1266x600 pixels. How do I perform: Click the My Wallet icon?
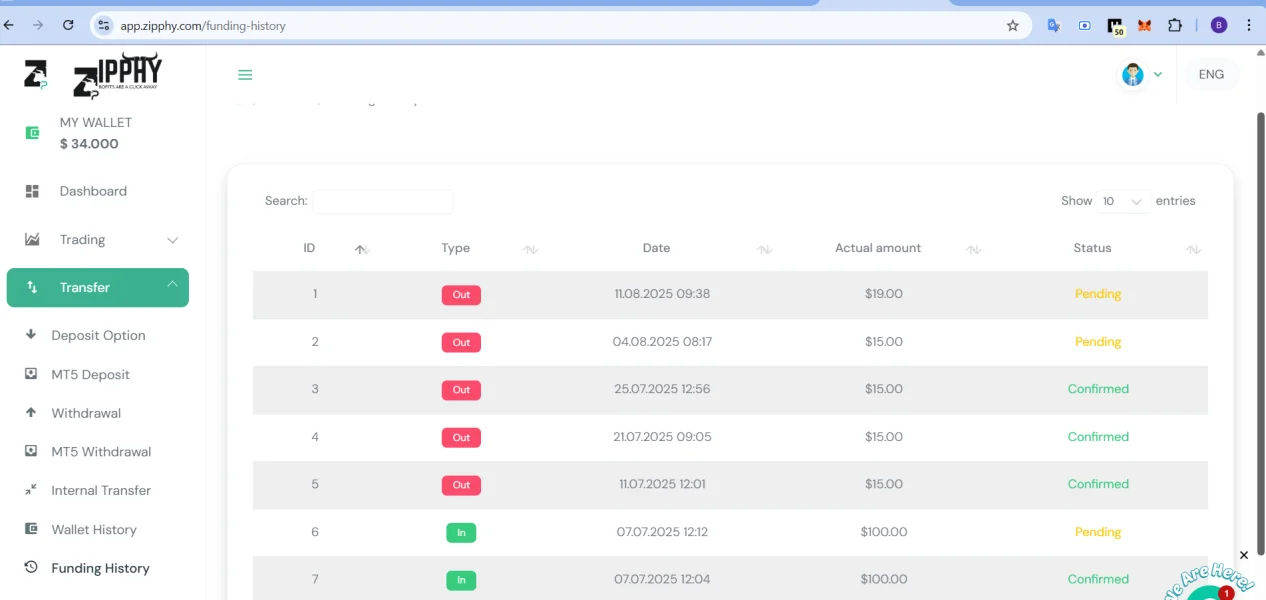point(32,133)
